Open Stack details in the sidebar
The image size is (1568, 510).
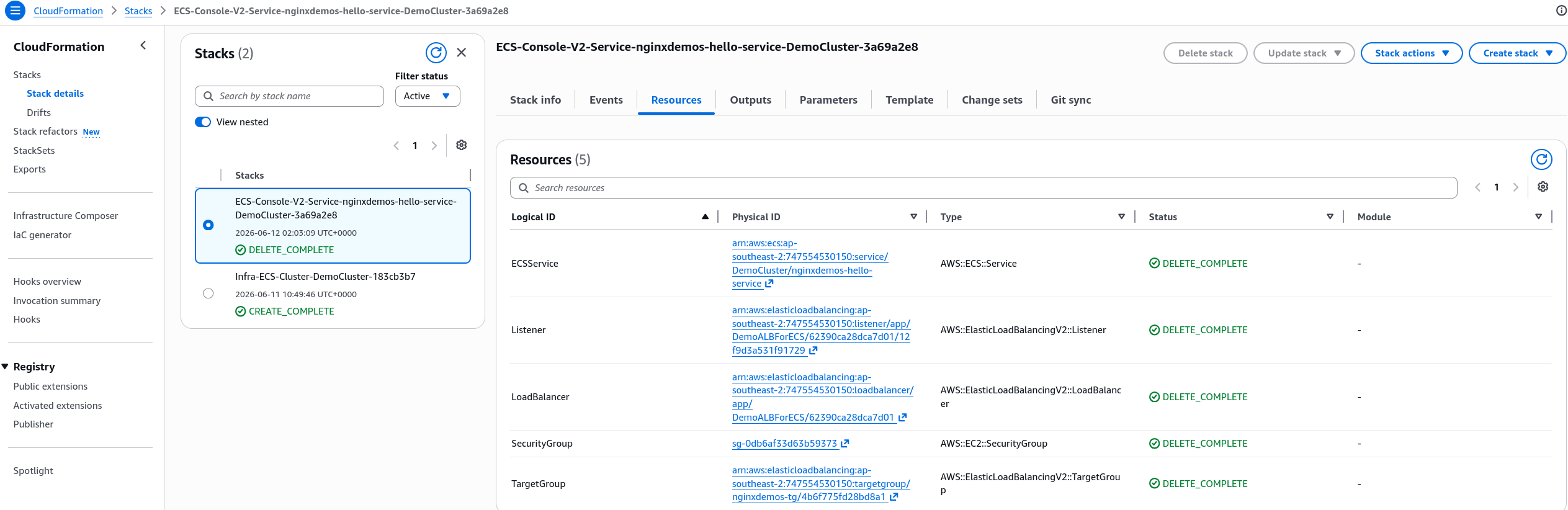pyautogui.click(x=55, y=94)
